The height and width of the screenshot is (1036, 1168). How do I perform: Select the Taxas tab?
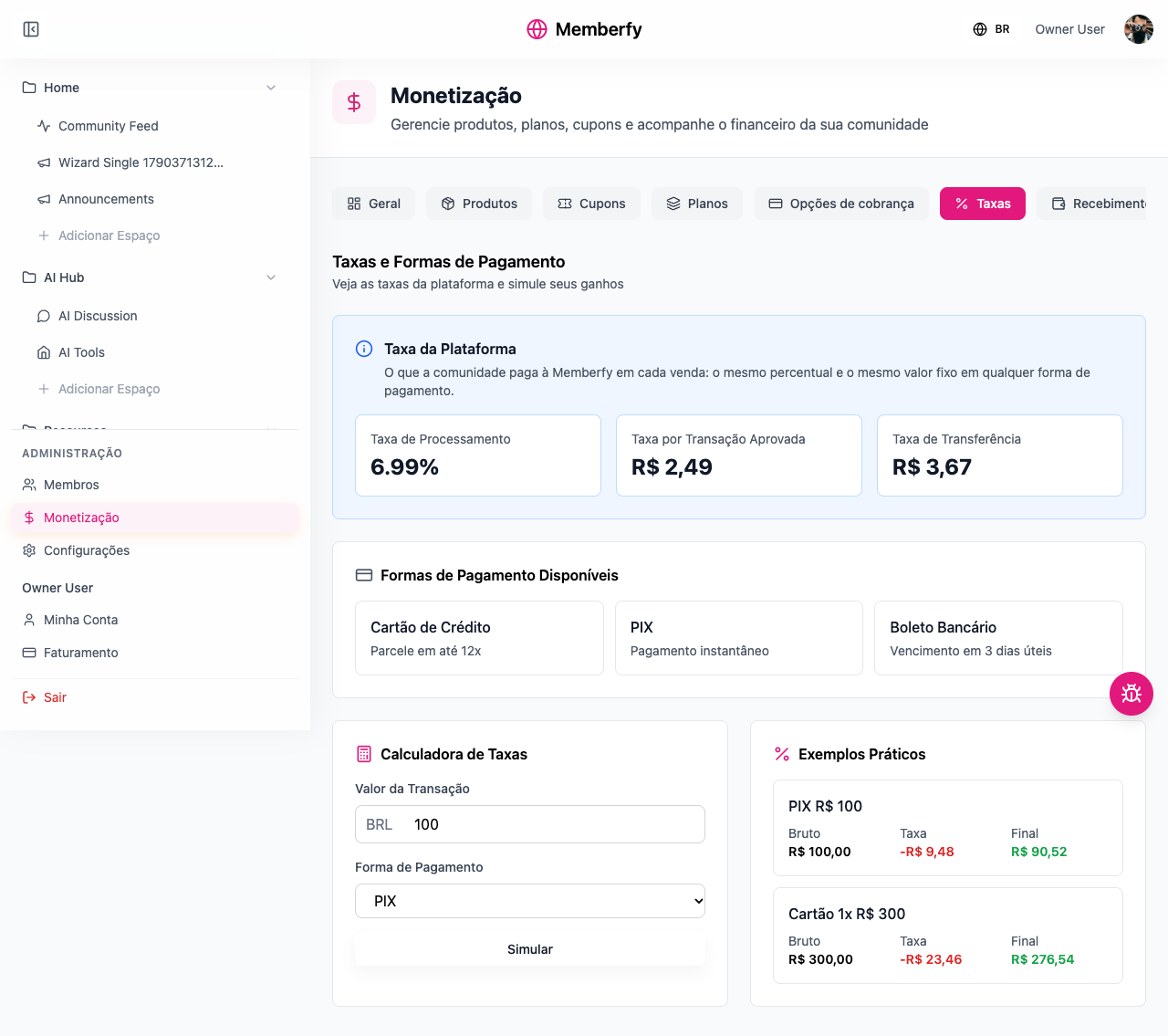(983, 204)
